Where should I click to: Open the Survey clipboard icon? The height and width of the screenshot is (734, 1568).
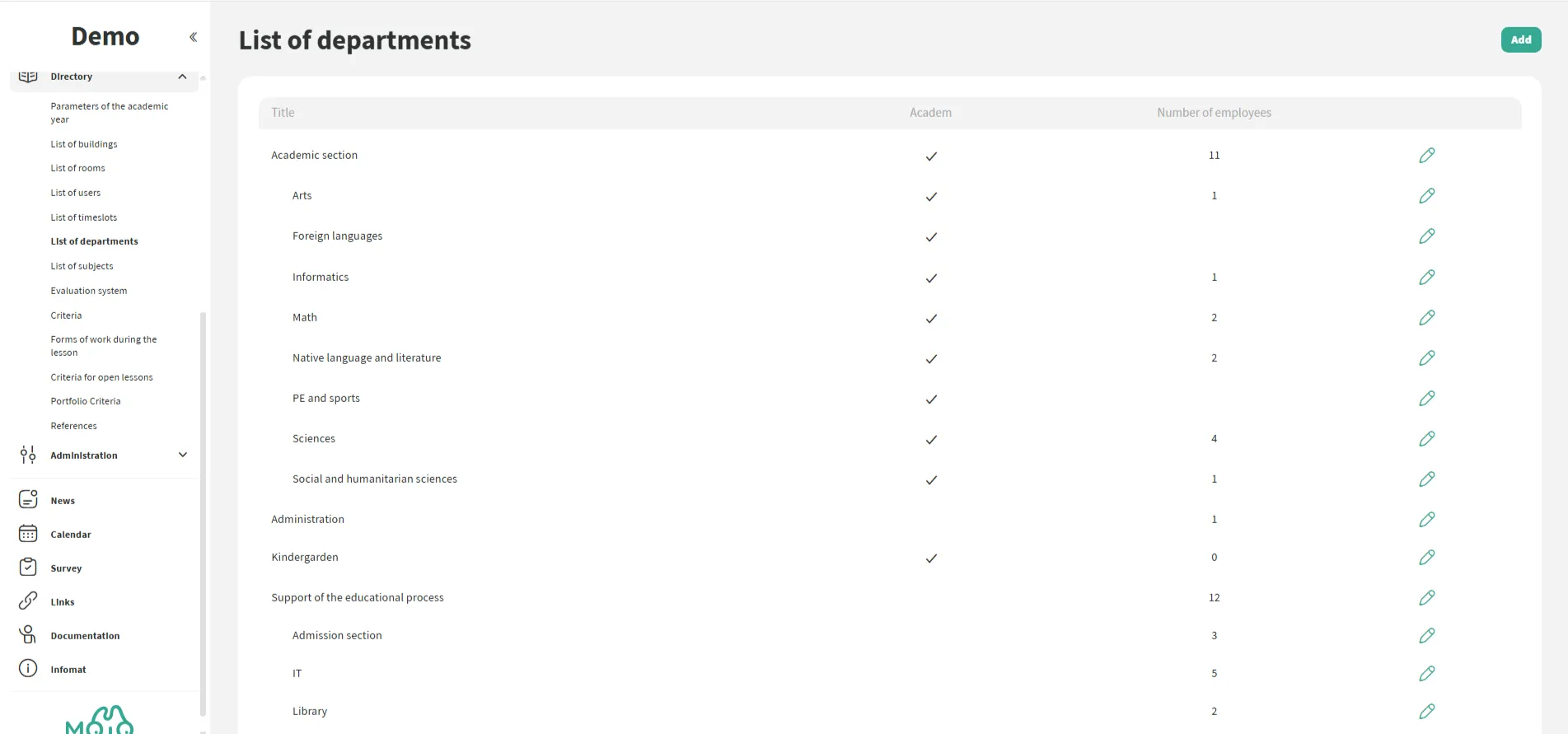click(x=28, y=568)
